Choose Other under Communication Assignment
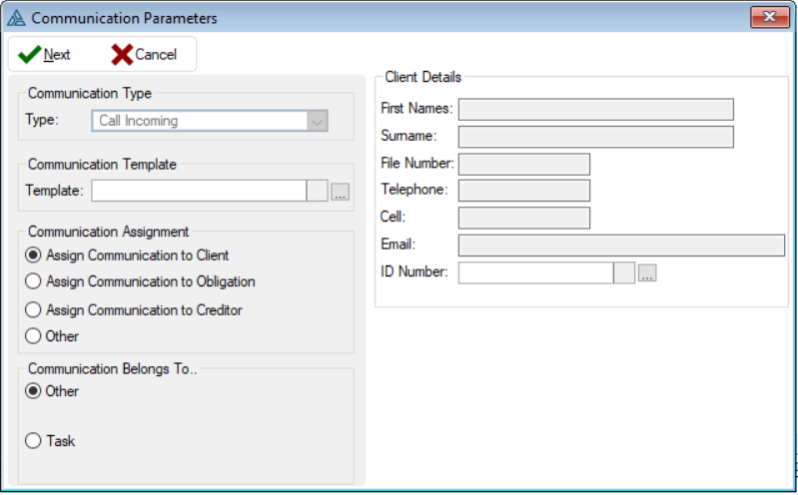The height and width of the screenshot is (495, 798). [34, 336]
